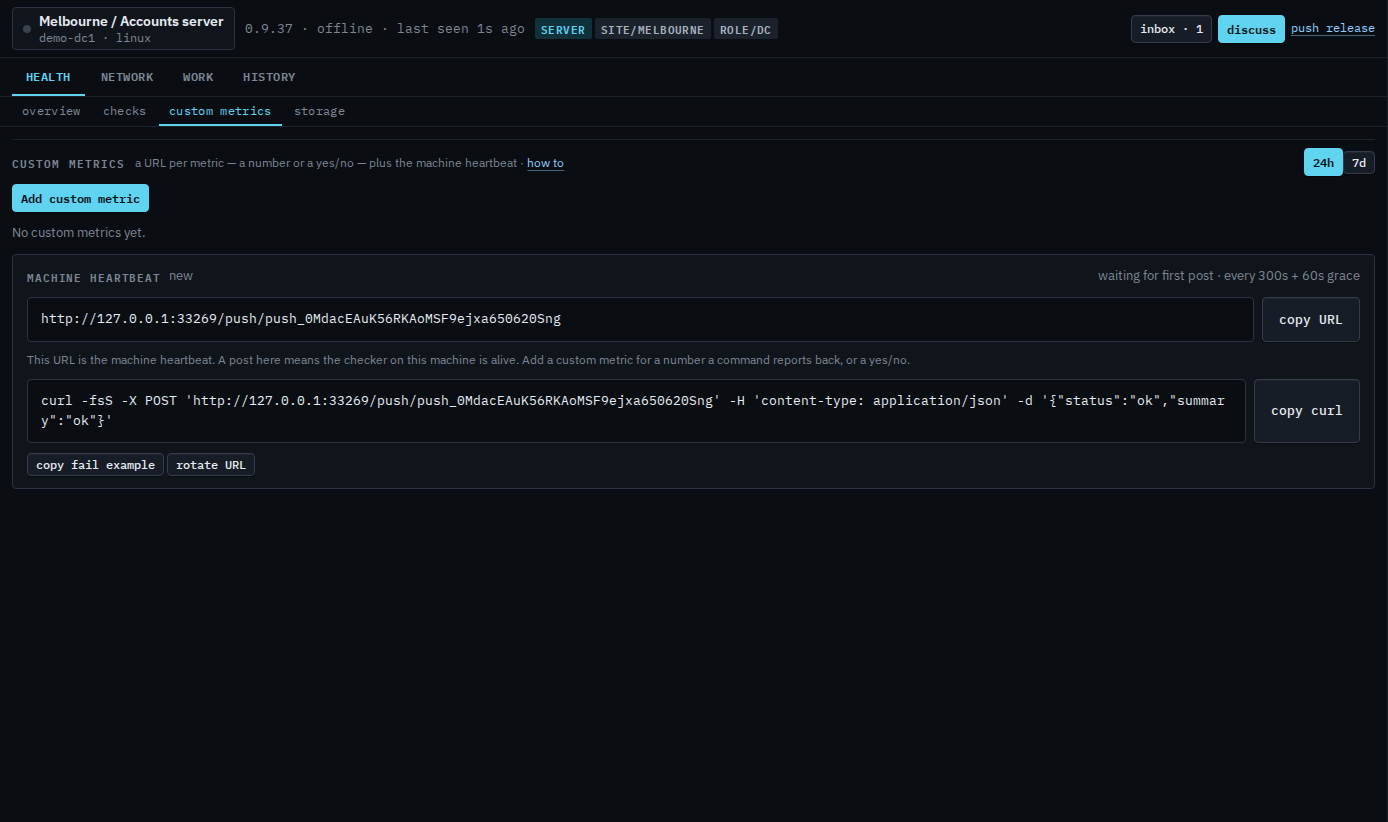Open the storage sub-tab
Screen dimensions: 1388x822
[x=319, y=111]
